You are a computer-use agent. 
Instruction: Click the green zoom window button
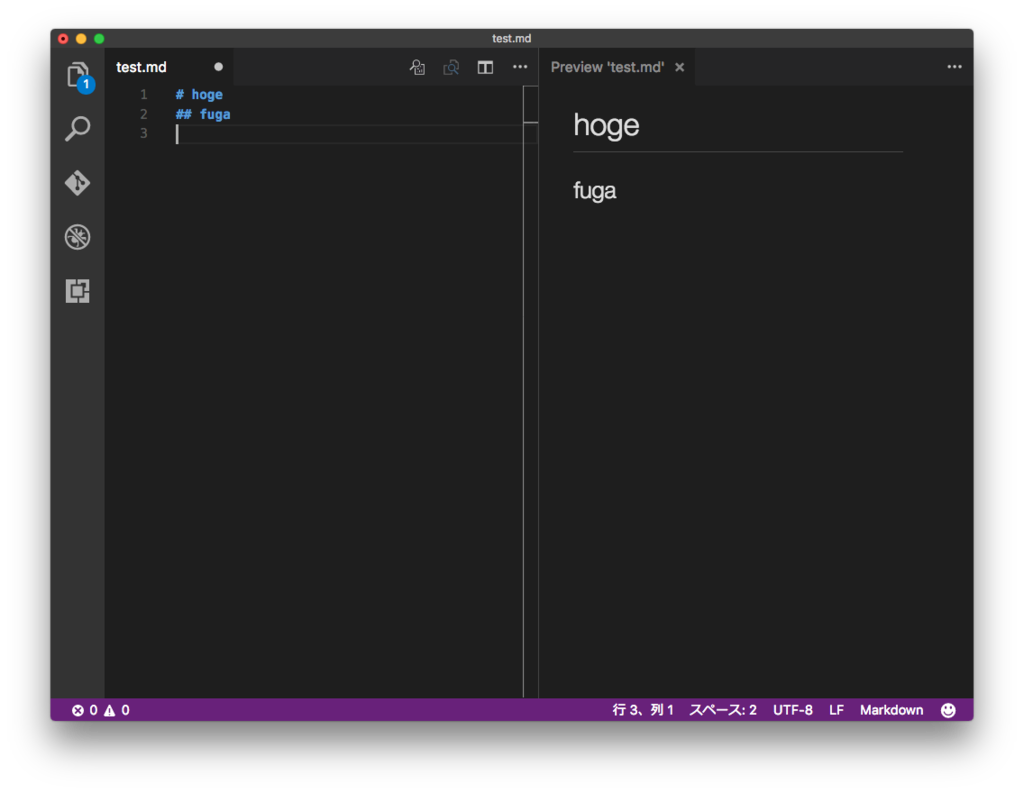99,39
